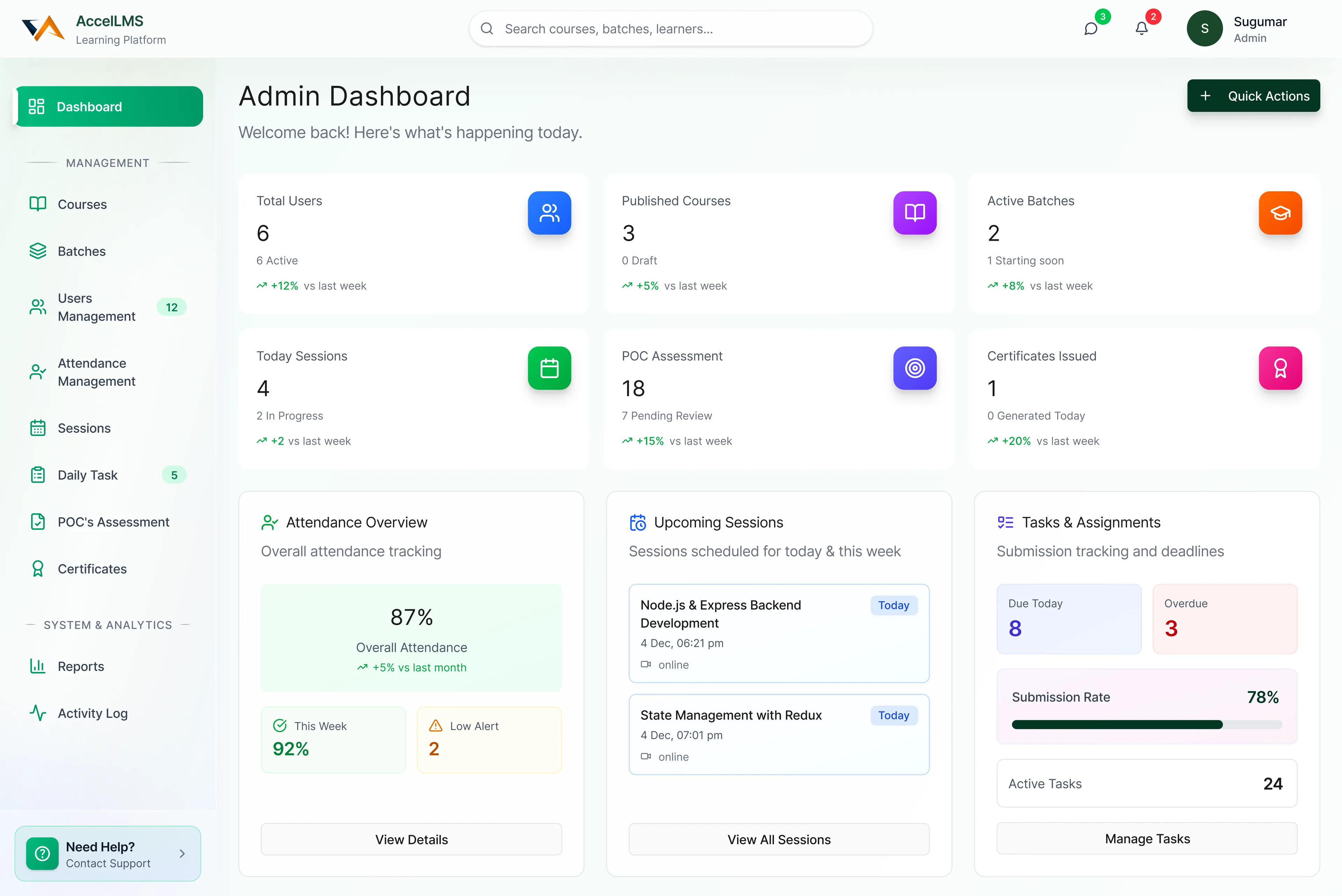
Task: Go to Courses in sidebar
Action: [82, 204]
